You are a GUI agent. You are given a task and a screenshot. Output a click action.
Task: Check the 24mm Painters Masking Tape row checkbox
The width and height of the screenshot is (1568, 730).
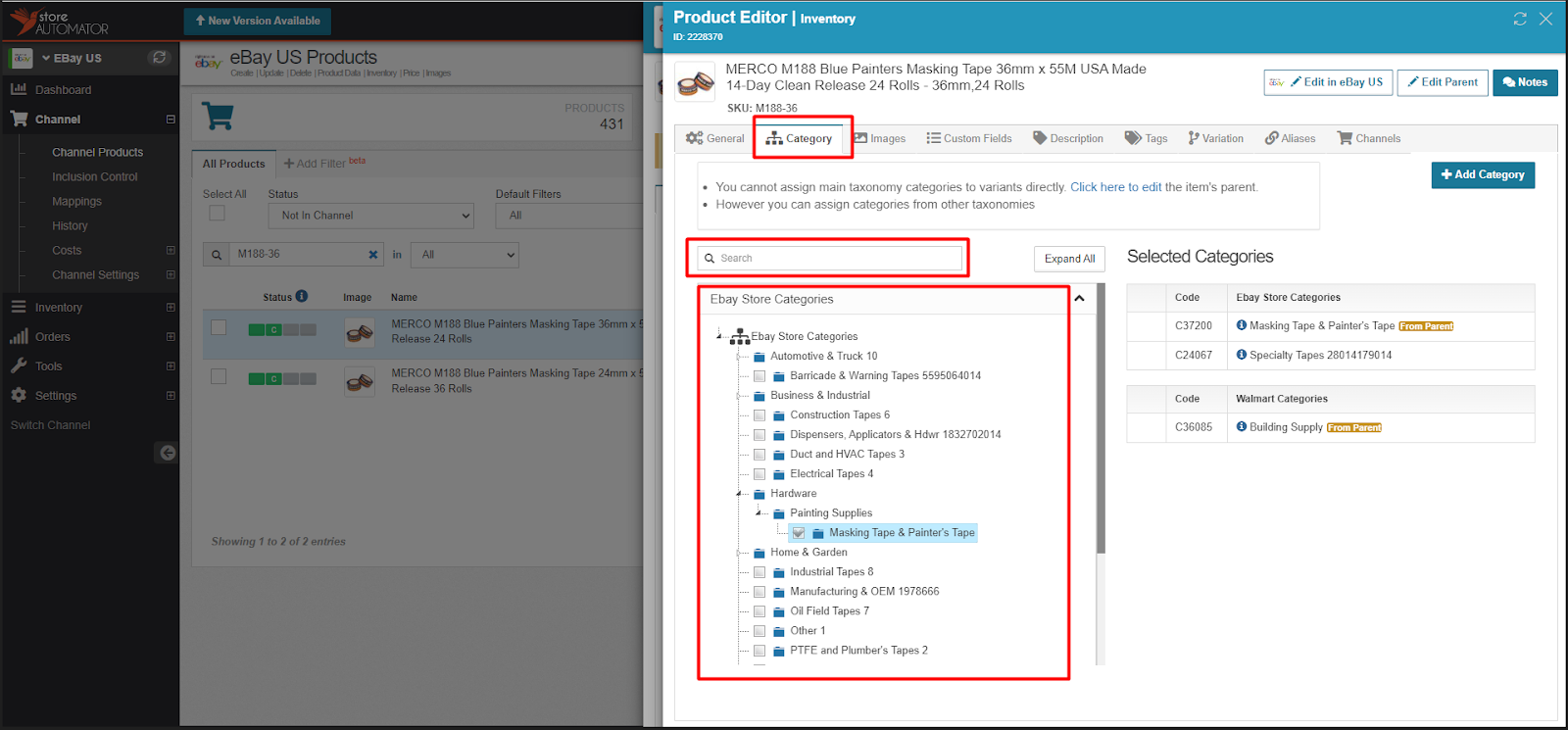coord(219,376)
